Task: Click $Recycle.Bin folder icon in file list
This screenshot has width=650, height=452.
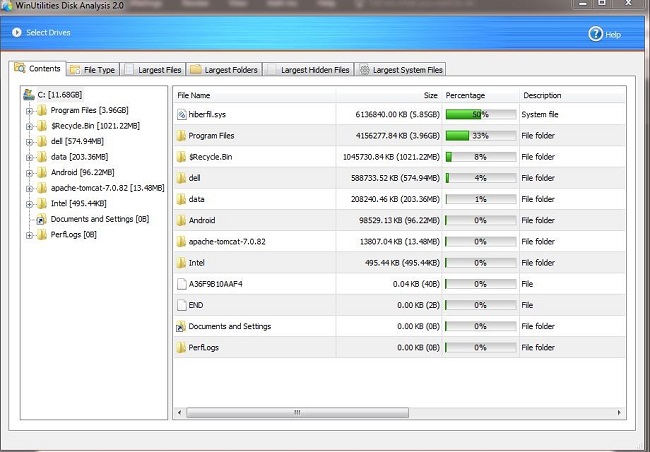Action: click(181, 157)
